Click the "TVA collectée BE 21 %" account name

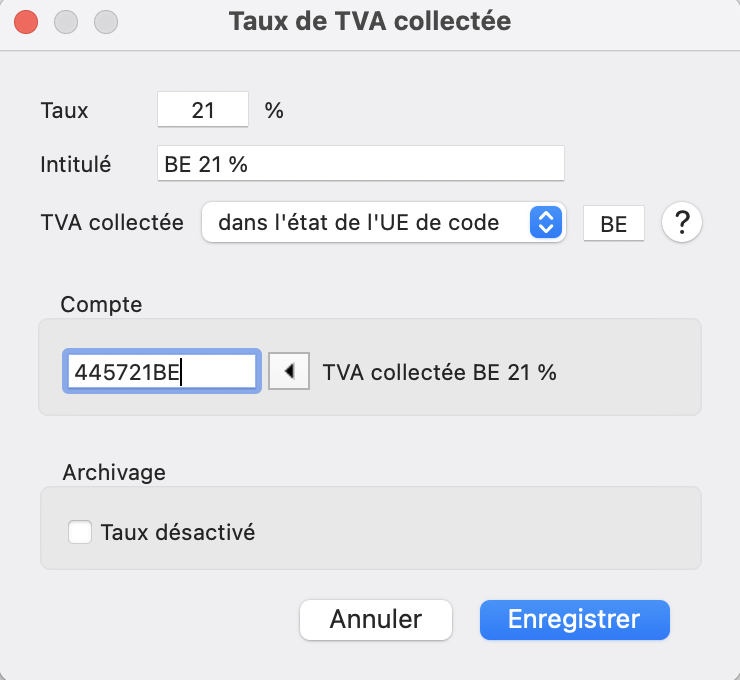tap(439, 372)
